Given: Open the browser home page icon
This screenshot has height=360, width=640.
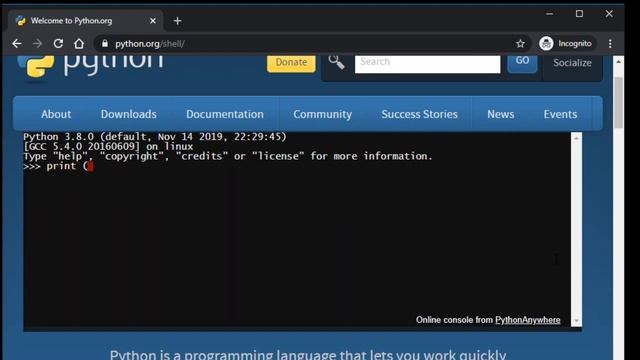Looking at the screenshot, I should (79, 43).
